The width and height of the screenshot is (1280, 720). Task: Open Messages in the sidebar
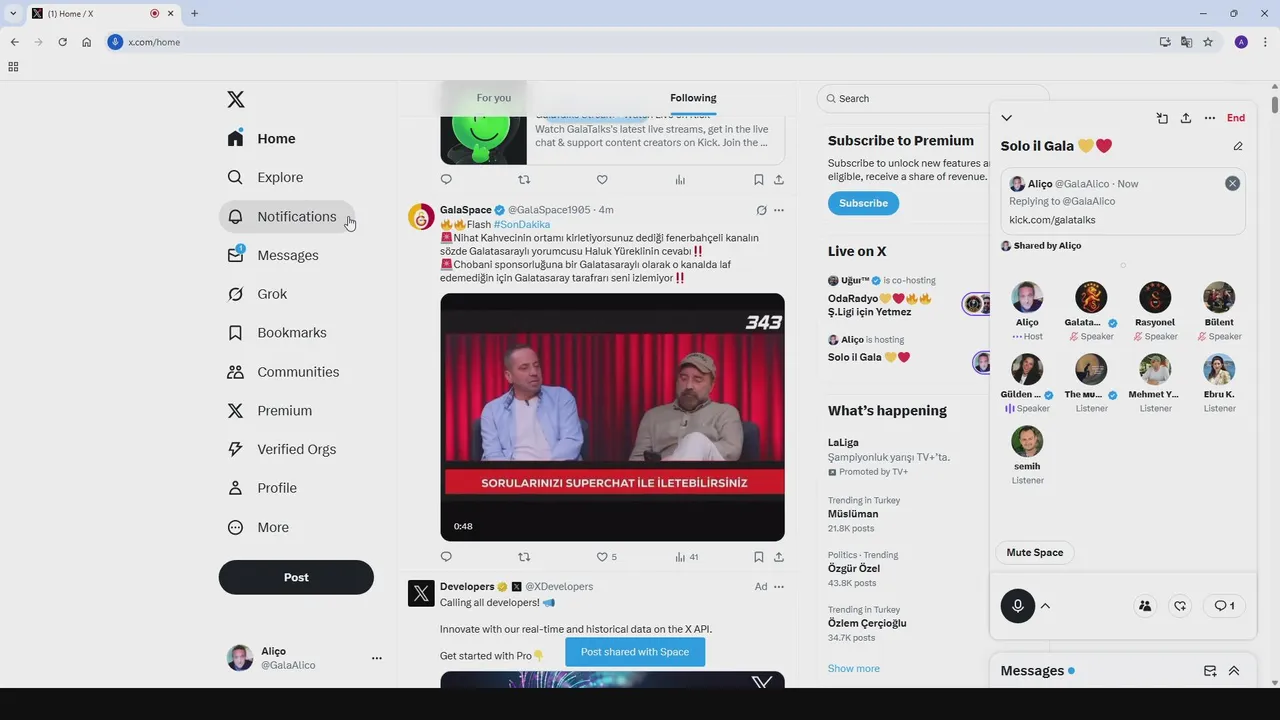[x=273, y=255]
